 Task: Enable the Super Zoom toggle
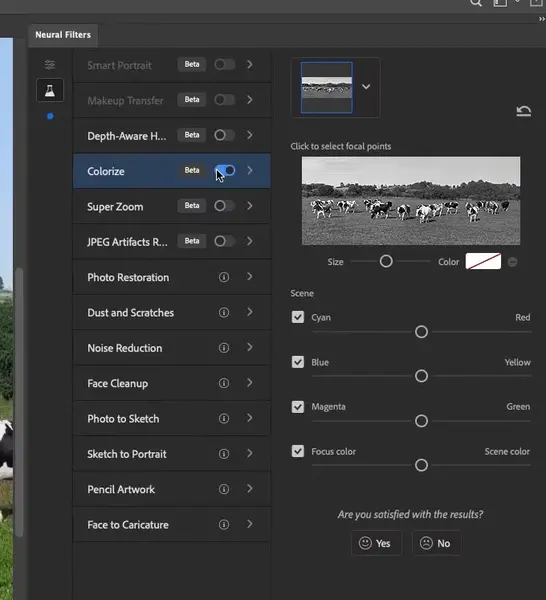[x=225, y=206]
